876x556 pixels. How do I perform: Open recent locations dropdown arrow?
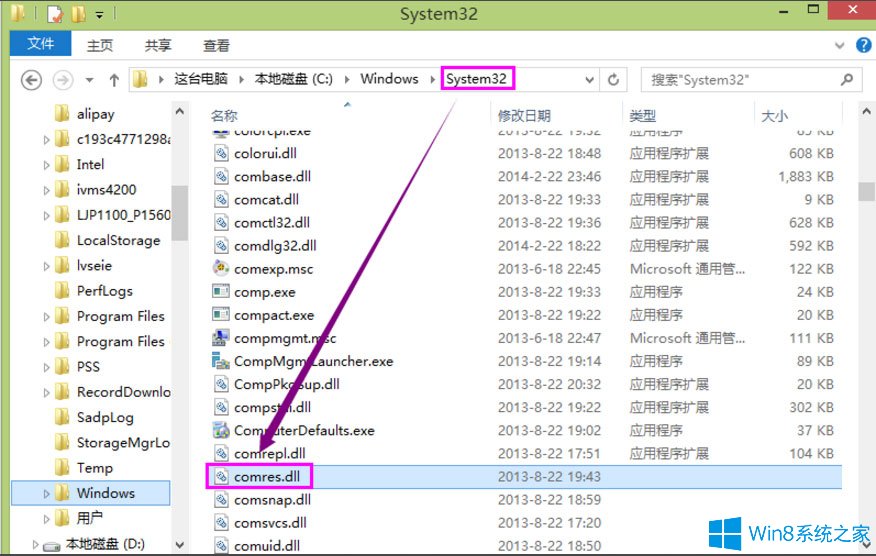coord(89,80)
